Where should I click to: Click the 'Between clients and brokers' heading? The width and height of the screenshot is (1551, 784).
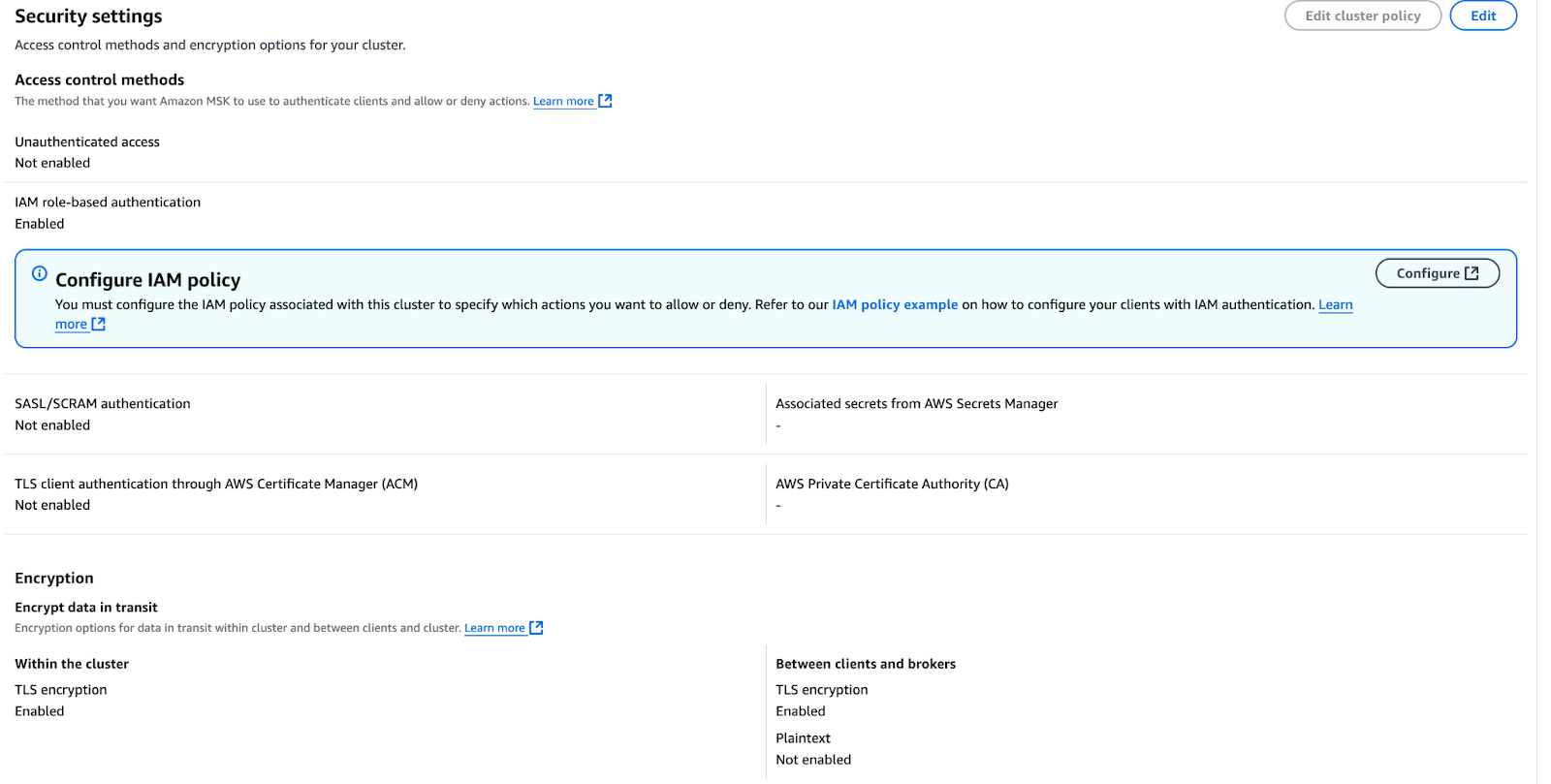[x=866, y=664]
